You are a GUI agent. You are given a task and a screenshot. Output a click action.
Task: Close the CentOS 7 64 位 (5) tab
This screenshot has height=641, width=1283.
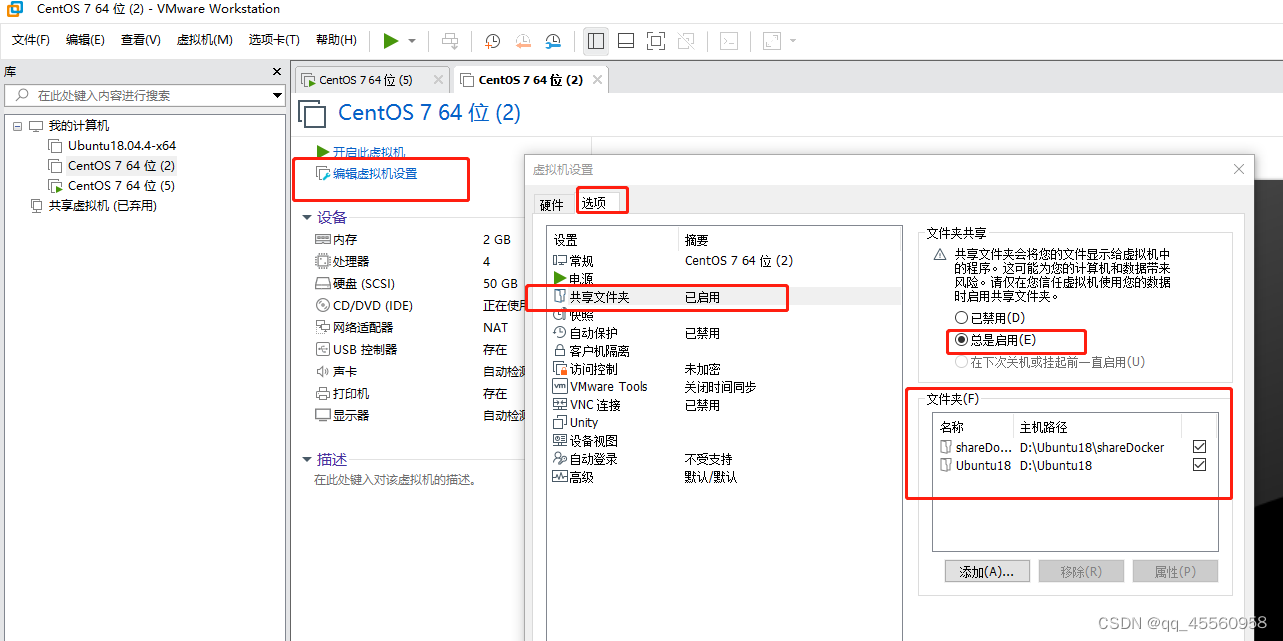pyautogui.click(x=437, y=80)
